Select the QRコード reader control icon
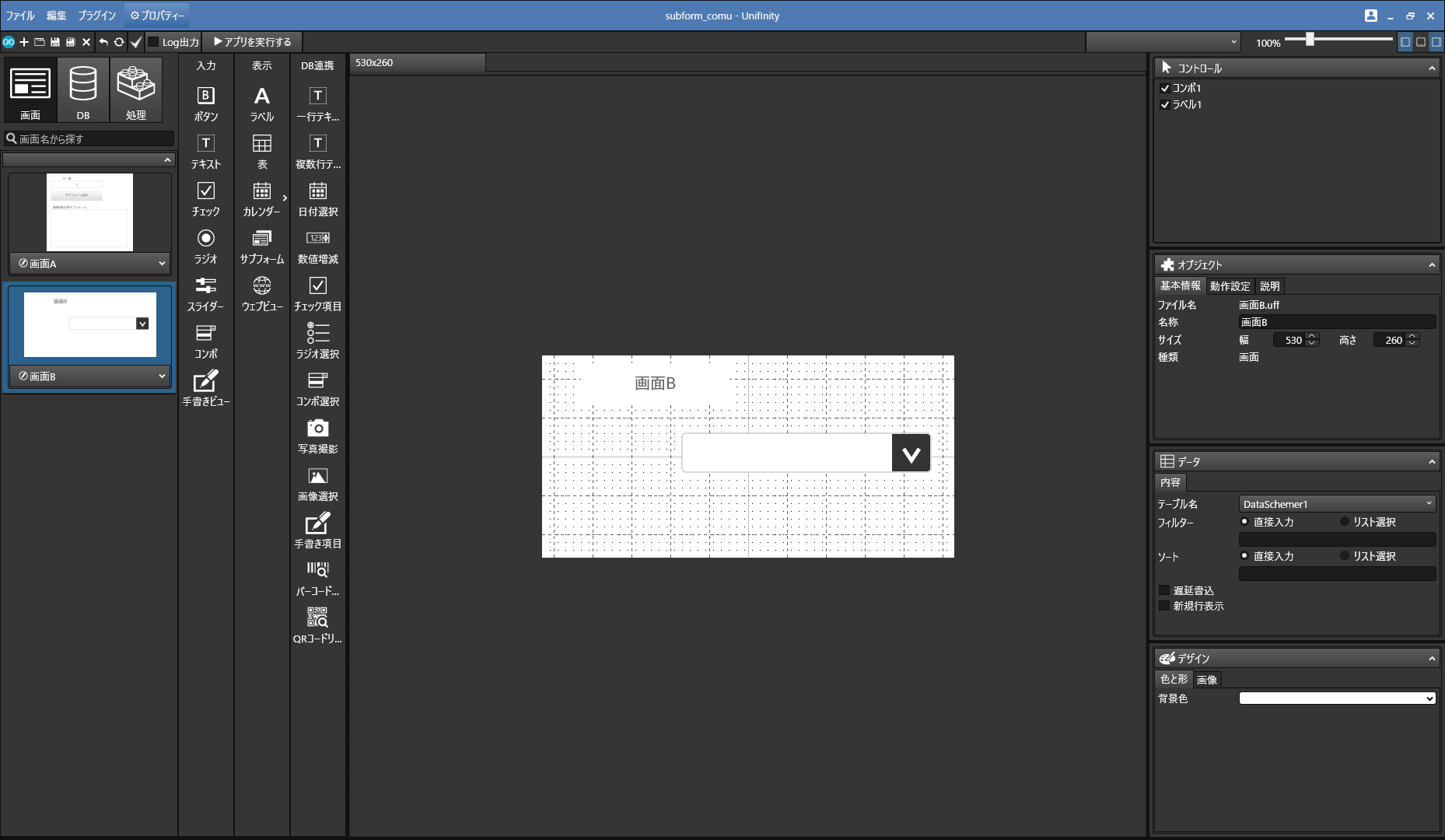 (317, 618)
